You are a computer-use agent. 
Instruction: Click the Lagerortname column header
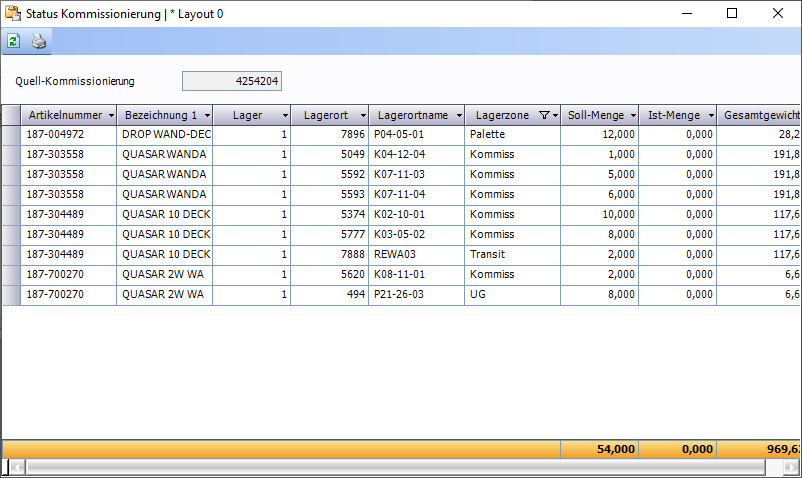(x=414, y=115)
